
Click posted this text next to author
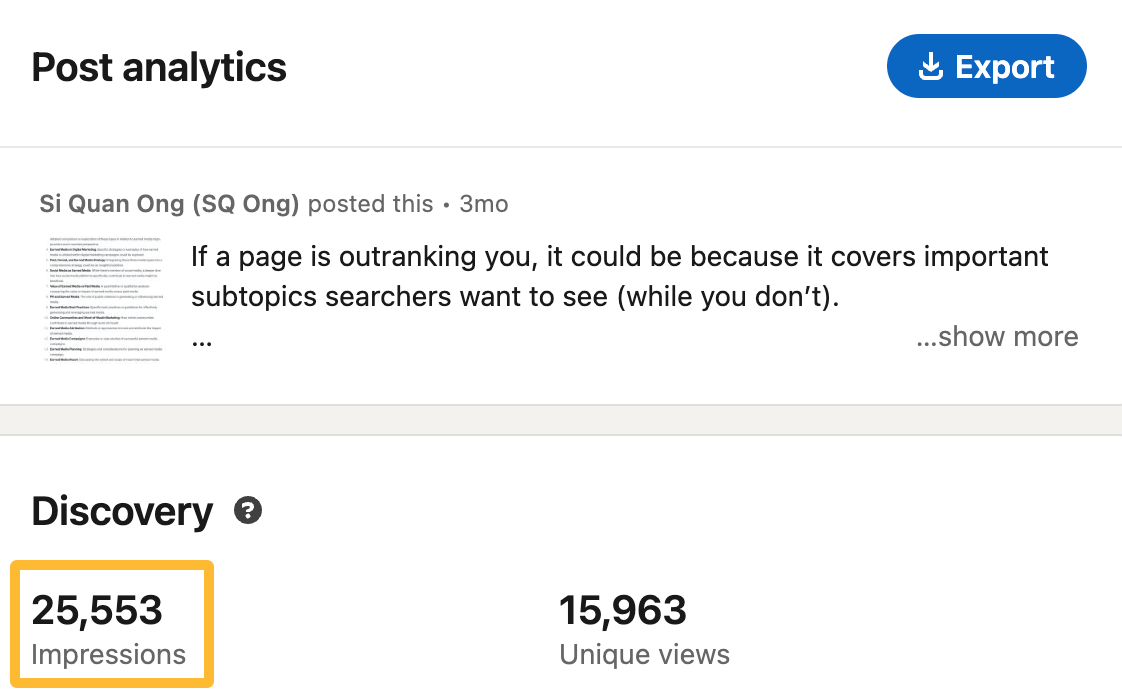370,203
